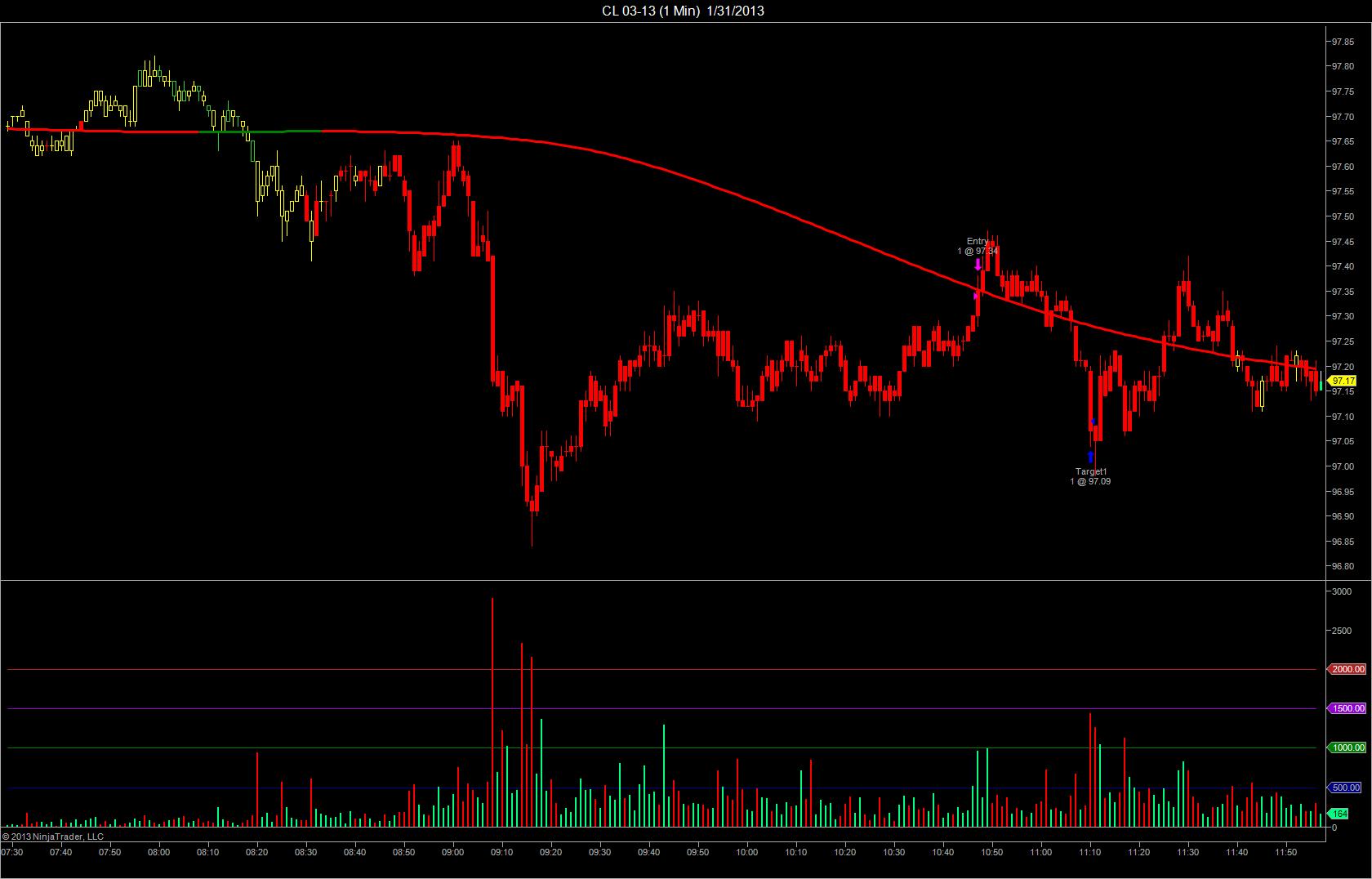1372x879 pixels.
Task: Select the purple 1500.00 volume level marker
Action: click(x=1347, y=708)
